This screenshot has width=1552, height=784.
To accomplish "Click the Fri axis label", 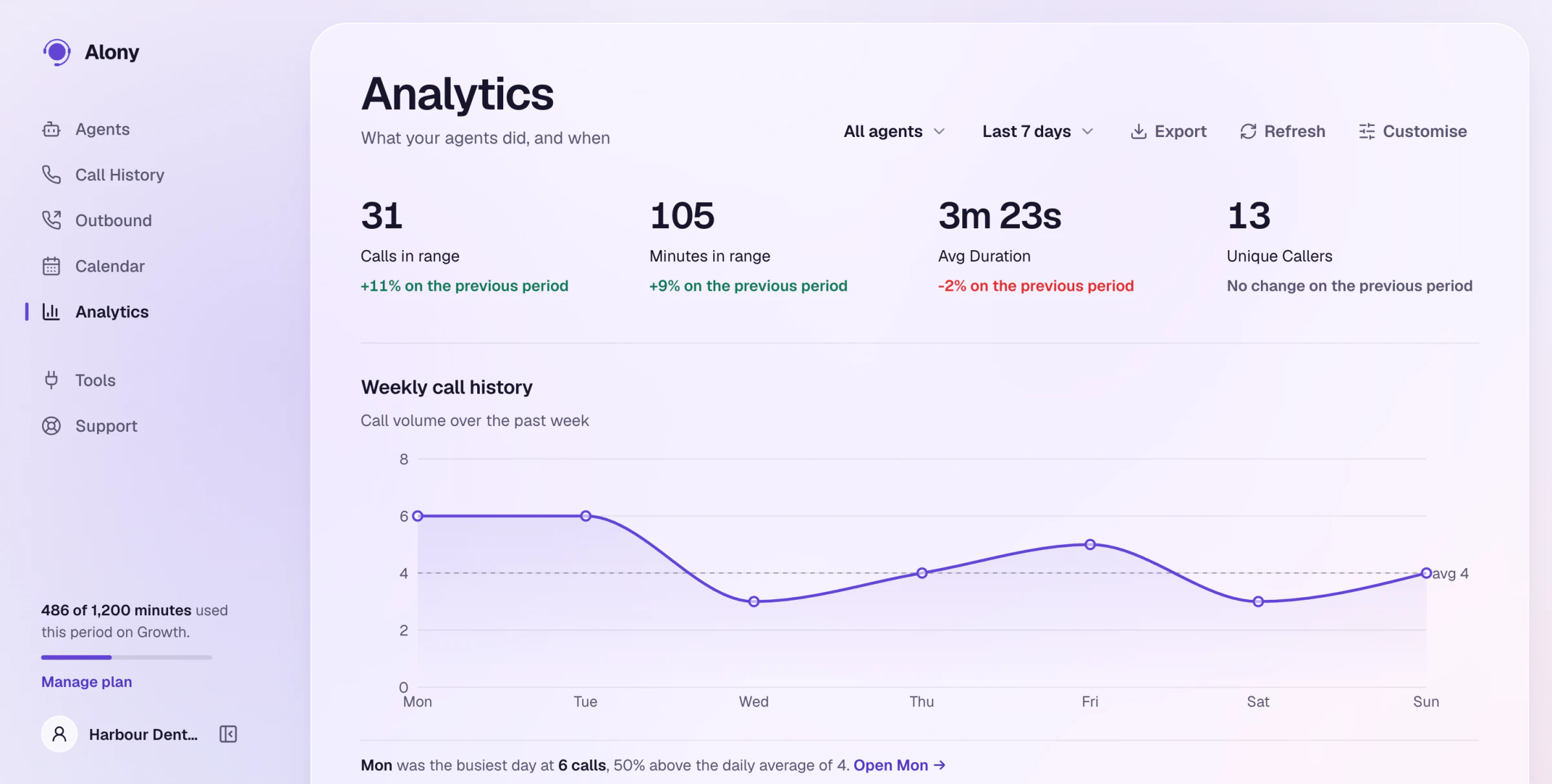I will [x=1090, y=702].
